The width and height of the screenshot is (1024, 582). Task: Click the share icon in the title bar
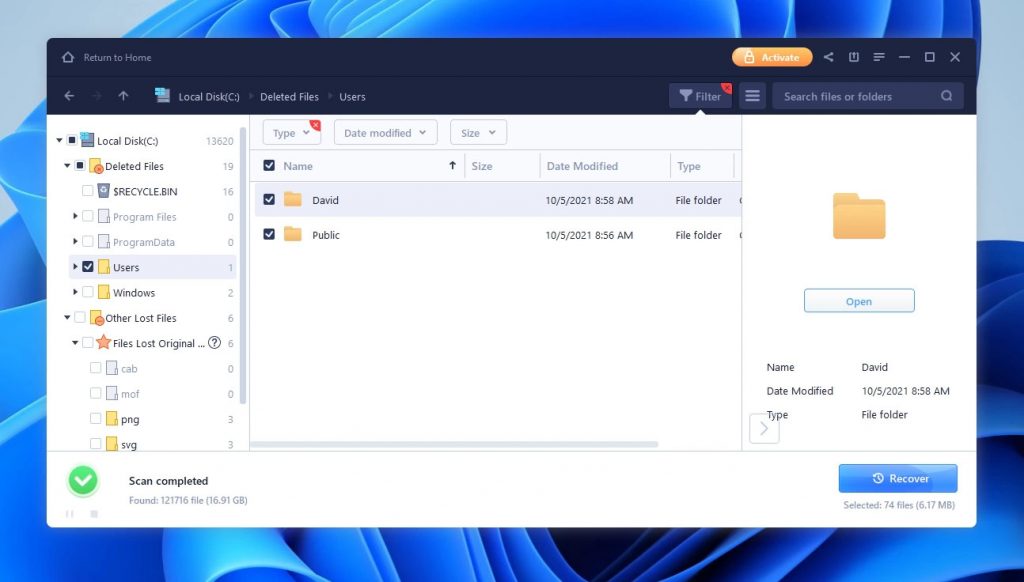click(x=828, y=57)
